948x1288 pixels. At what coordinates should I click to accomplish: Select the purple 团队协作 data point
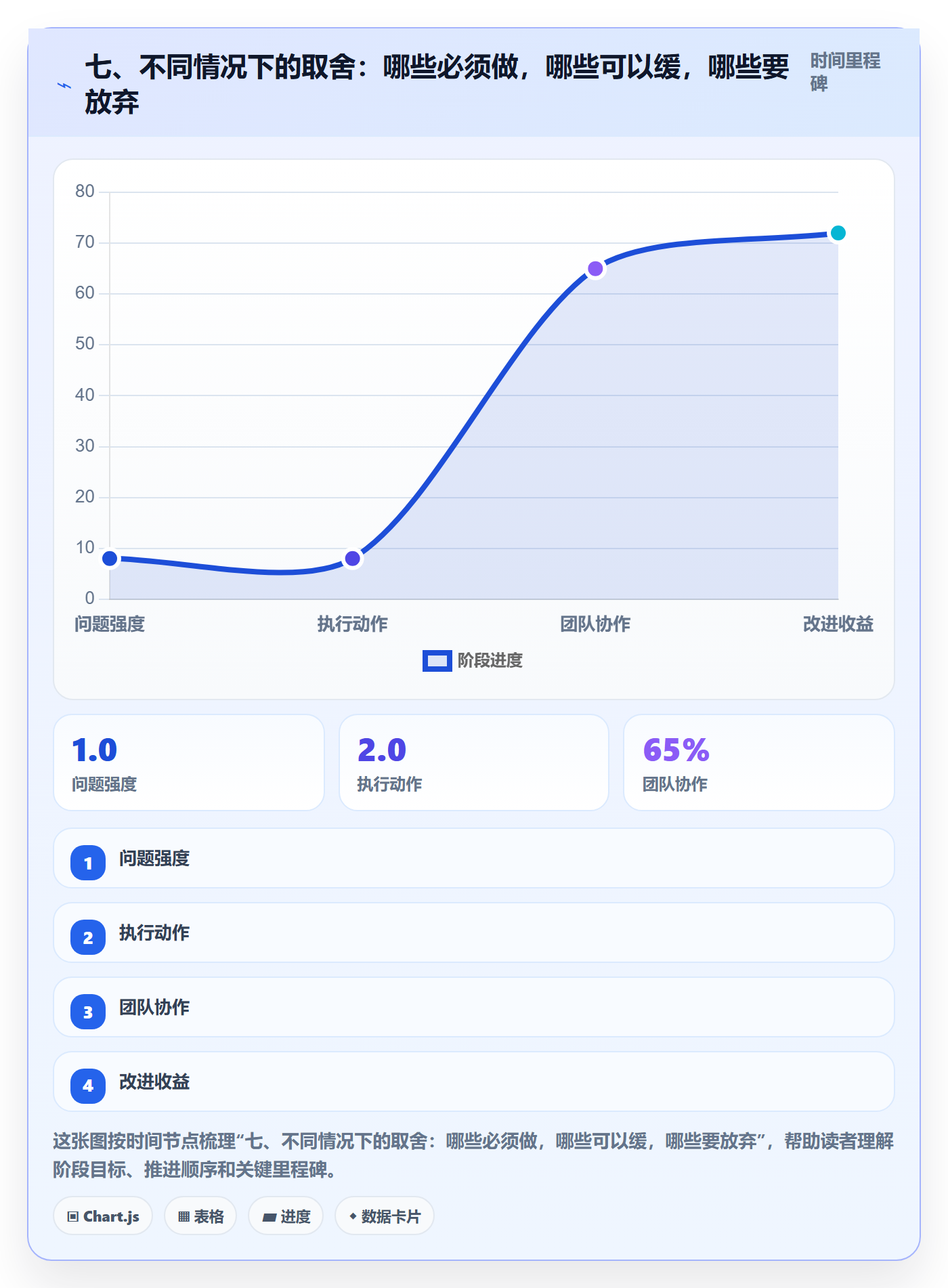point(595,269)
